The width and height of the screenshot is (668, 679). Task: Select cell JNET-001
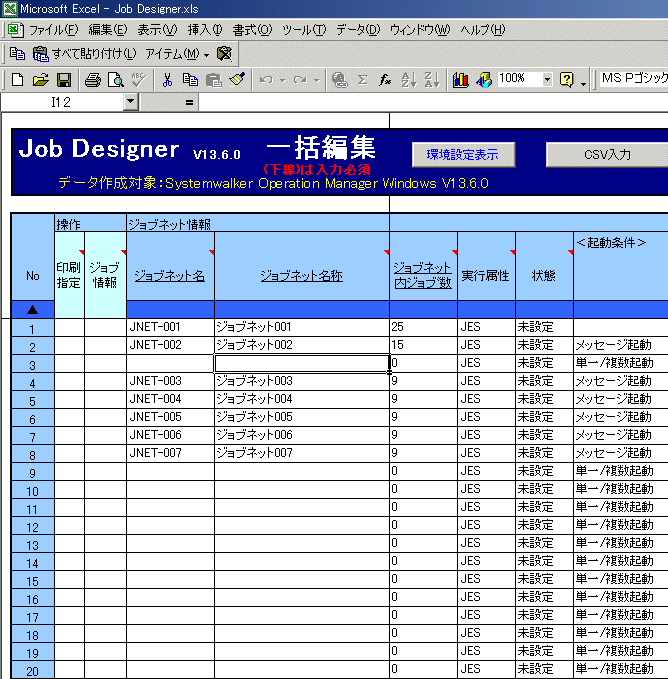[170, 327]
